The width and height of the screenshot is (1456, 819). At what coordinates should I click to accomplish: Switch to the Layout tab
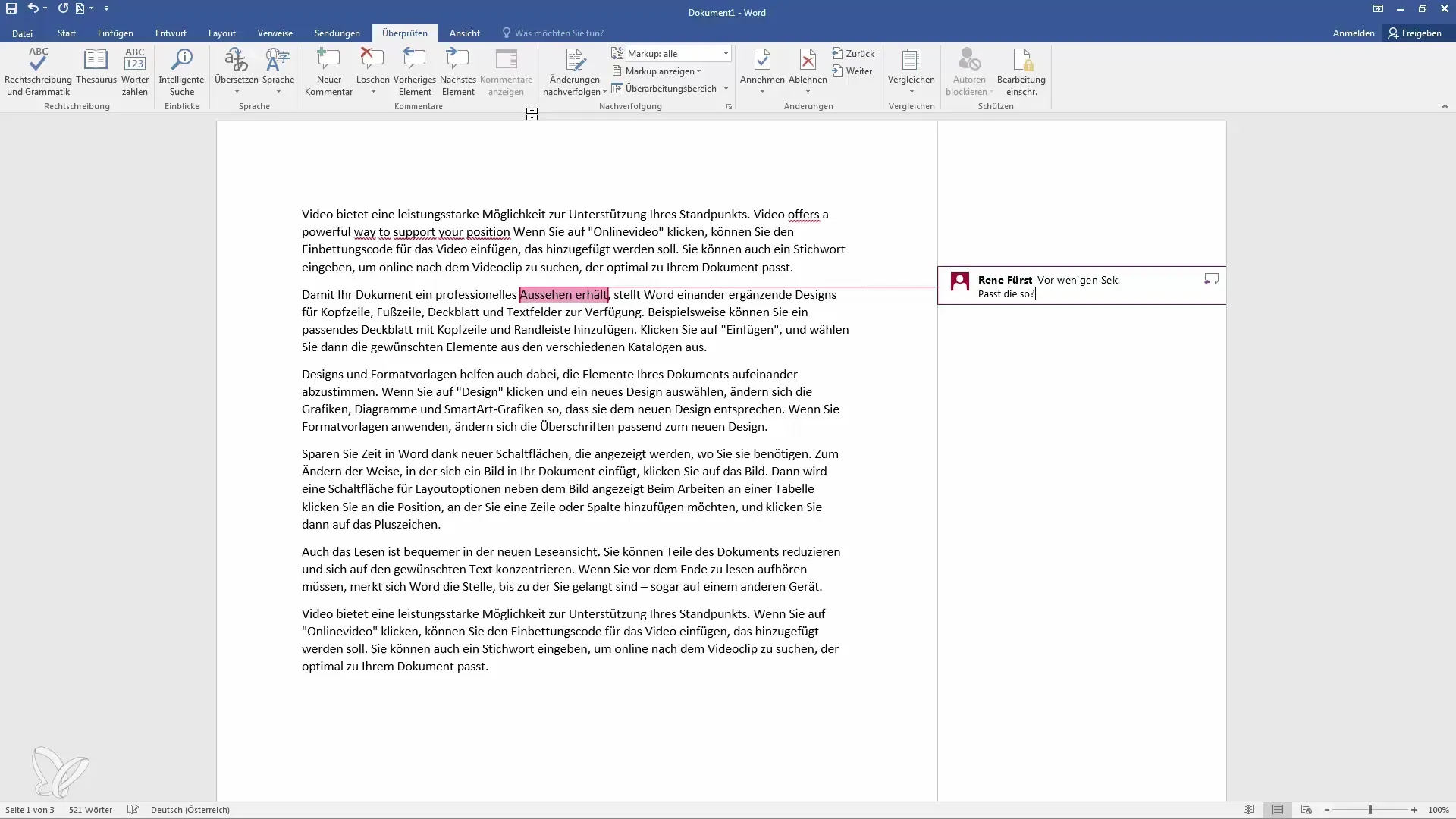222,33
